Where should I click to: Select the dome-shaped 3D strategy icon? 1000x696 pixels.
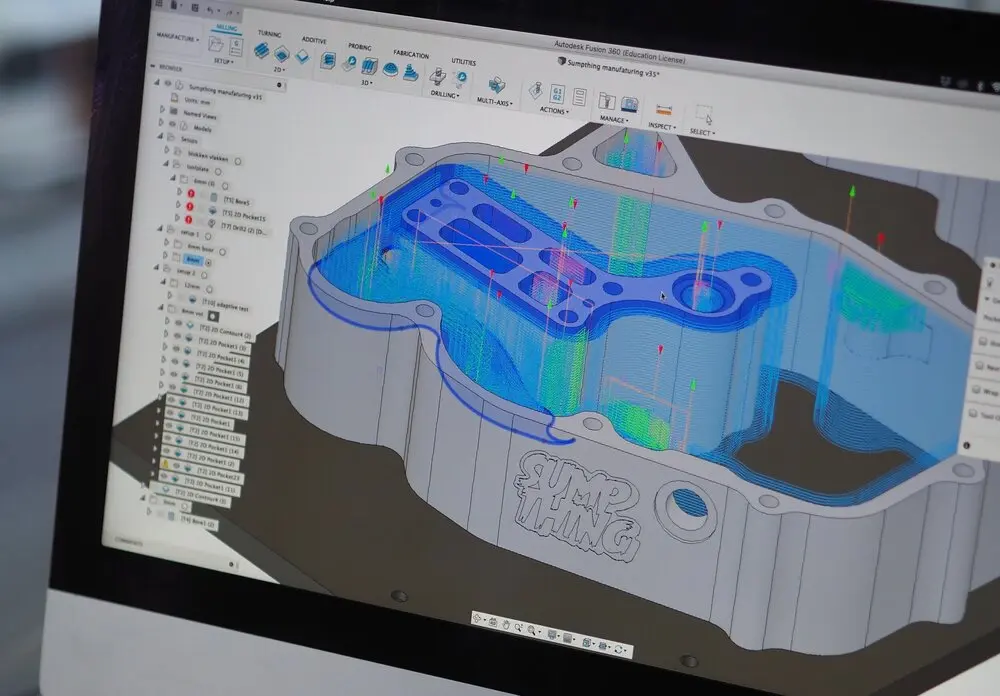(390, 70)
